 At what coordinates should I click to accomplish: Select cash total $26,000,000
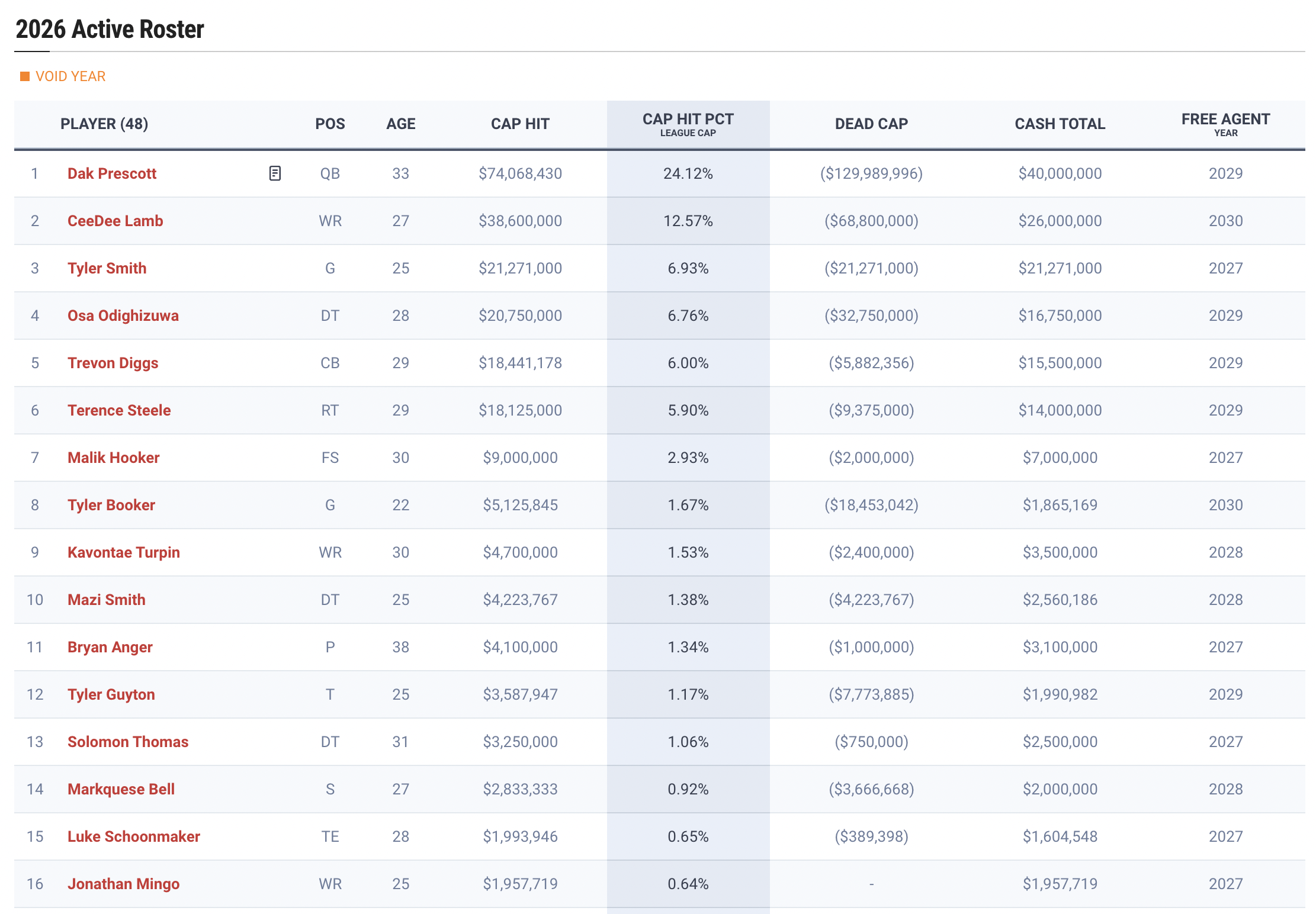coord(1060,221)
